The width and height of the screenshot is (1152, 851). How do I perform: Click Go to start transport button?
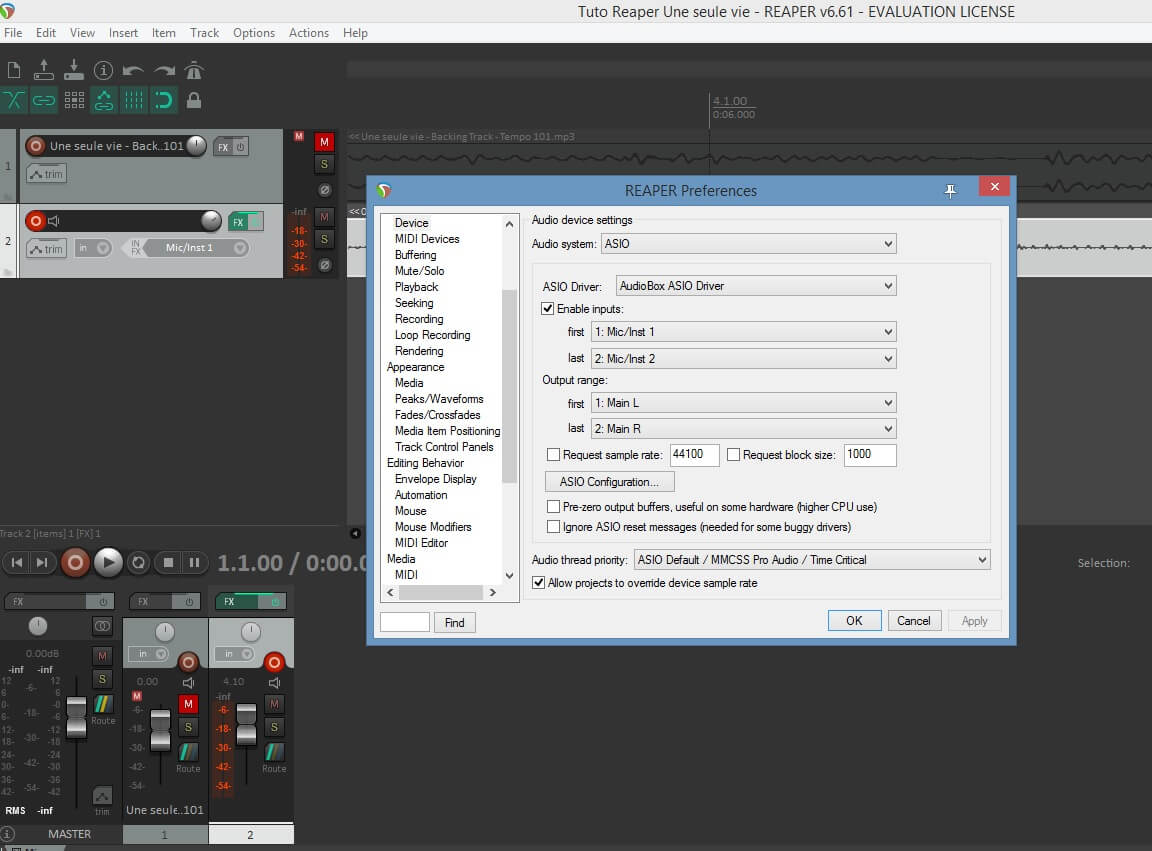17,563
